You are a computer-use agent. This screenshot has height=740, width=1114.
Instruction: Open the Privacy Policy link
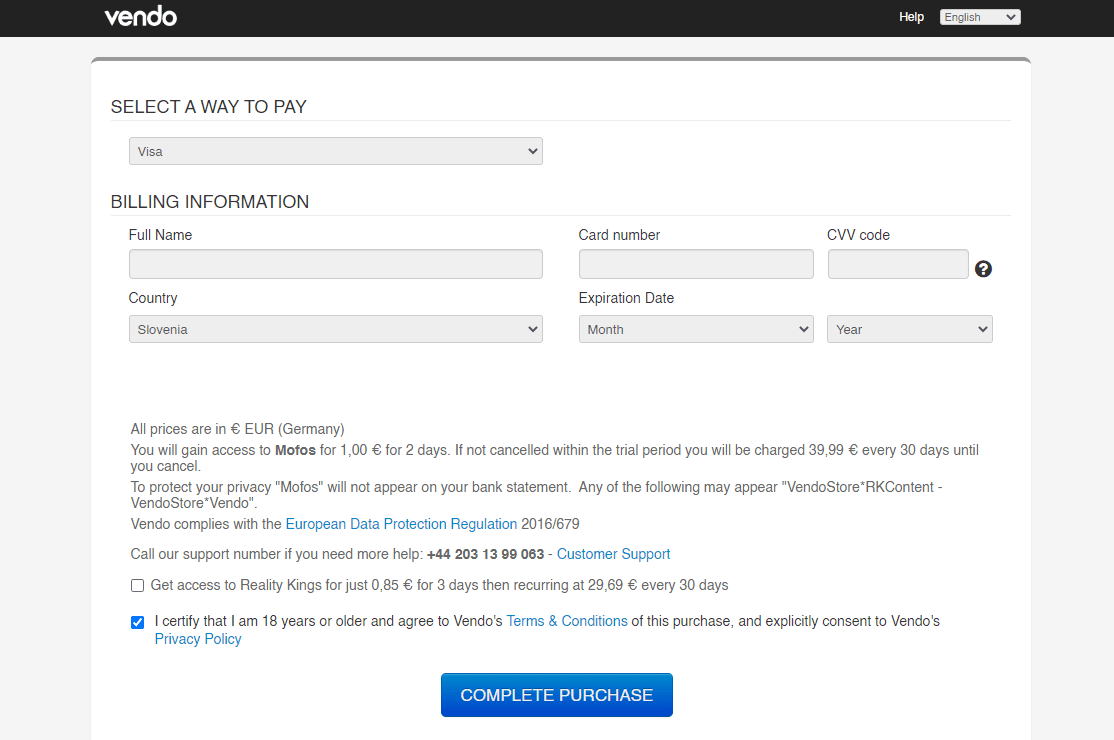pos(198,639)
